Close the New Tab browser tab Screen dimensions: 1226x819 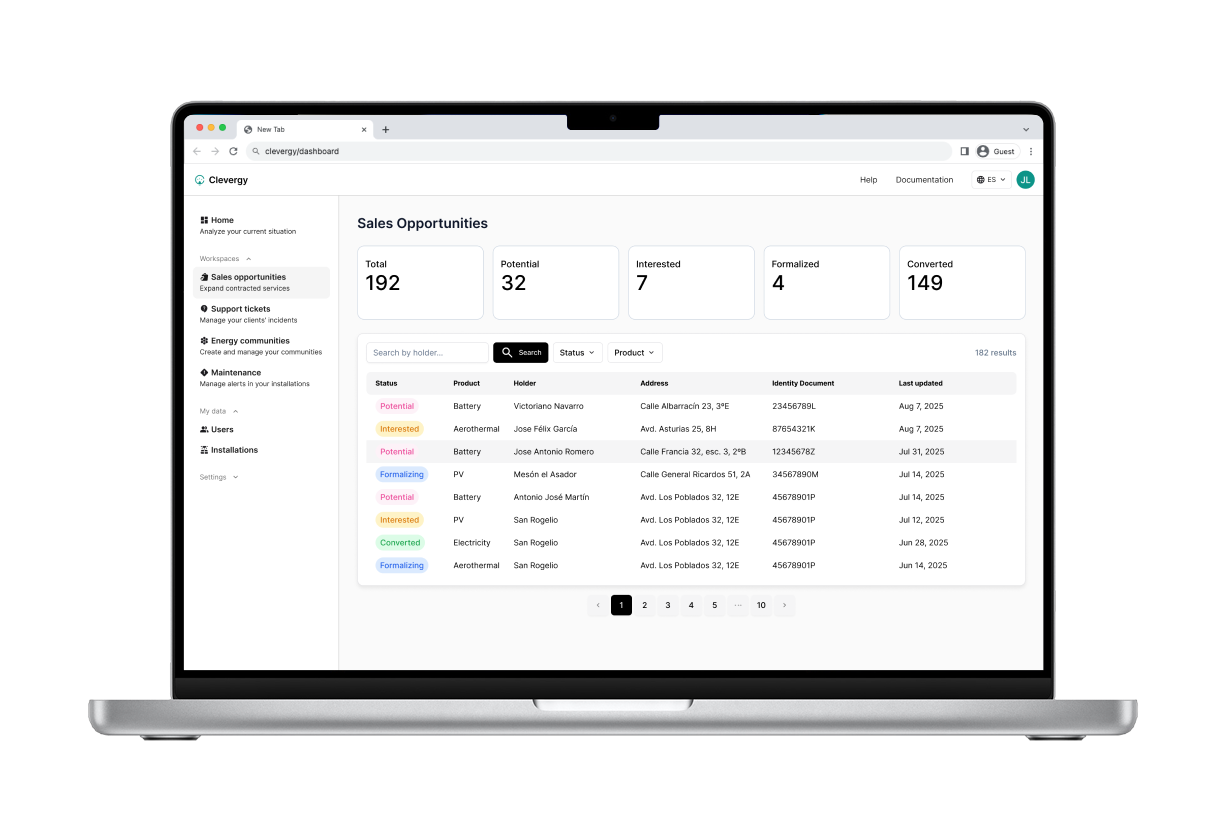(365, 129)
